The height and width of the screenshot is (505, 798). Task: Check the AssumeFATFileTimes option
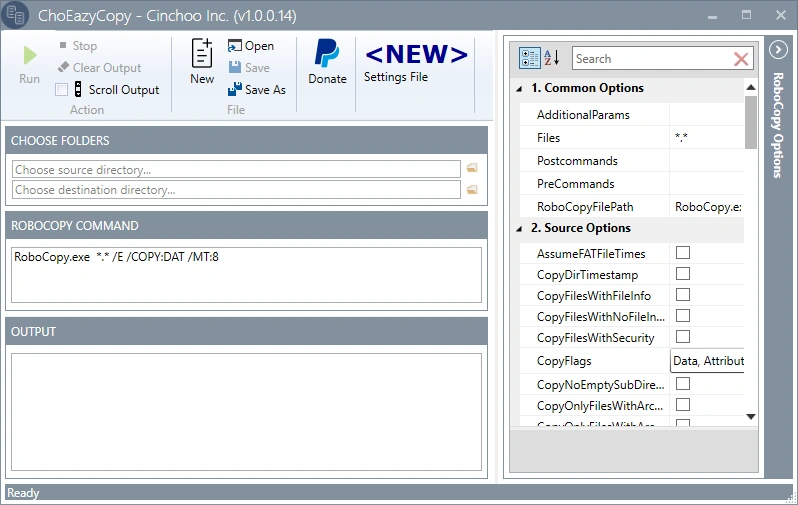pos(683,252)
